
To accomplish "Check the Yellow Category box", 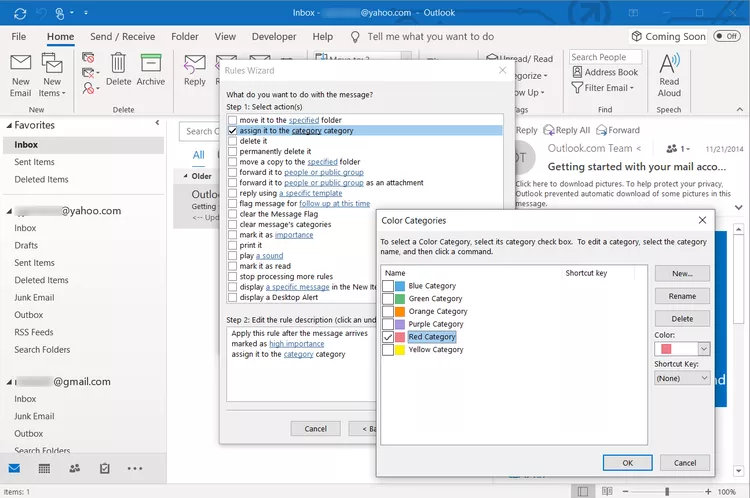I will click(388, 350).
